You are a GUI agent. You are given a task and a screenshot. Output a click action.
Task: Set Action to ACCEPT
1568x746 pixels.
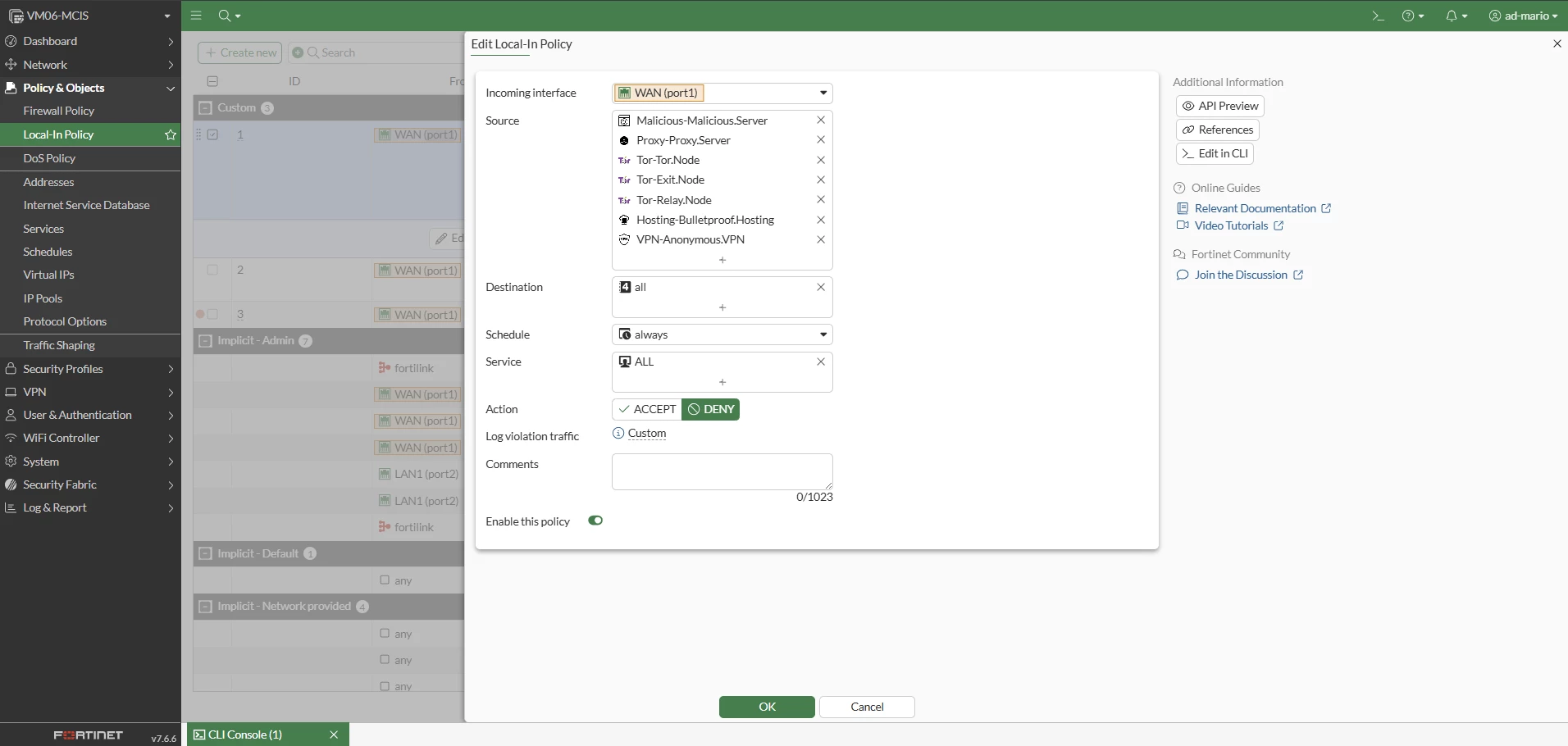647,409
